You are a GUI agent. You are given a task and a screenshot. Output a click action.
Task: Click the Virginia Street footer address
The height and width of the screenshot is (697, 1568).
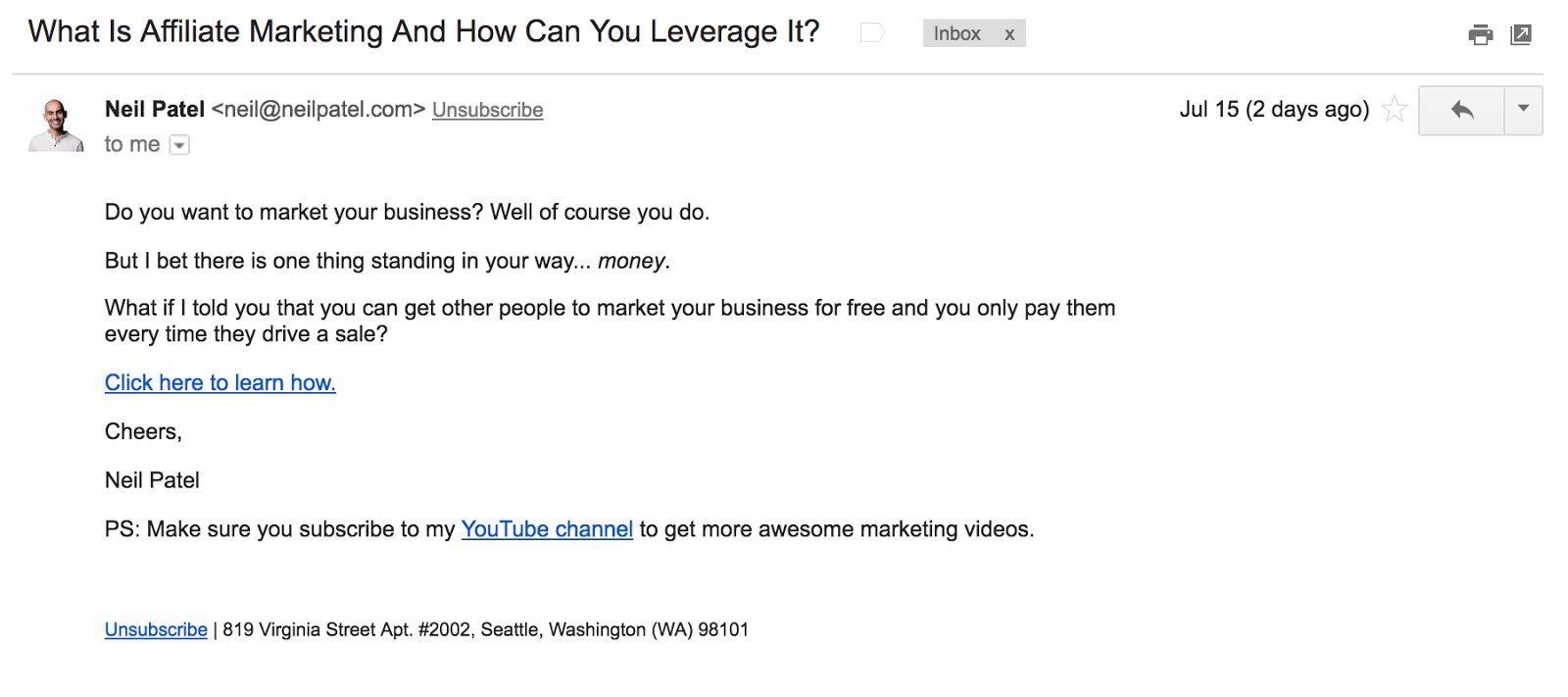[x=485, y=629]
